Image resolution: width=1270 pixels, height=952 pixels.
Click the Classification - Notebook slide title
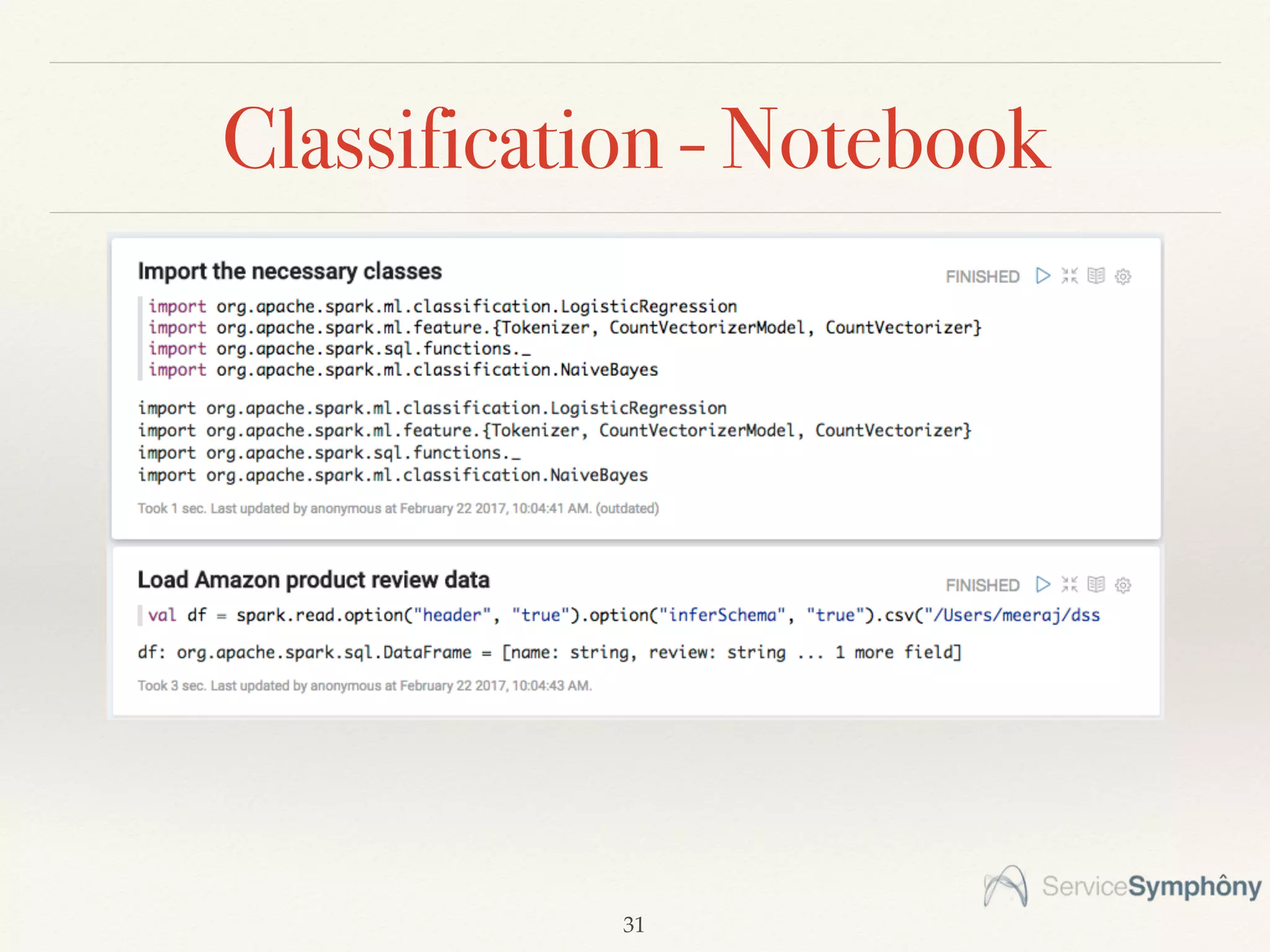tap(636, 139)
